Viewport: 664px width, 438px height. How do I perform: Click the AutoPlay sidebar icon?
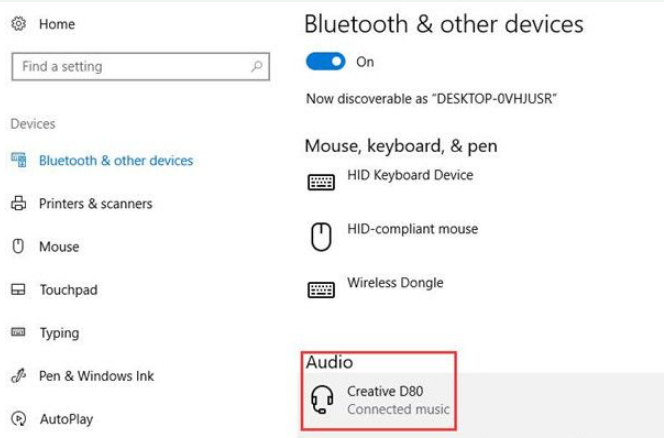click(18, 419)
